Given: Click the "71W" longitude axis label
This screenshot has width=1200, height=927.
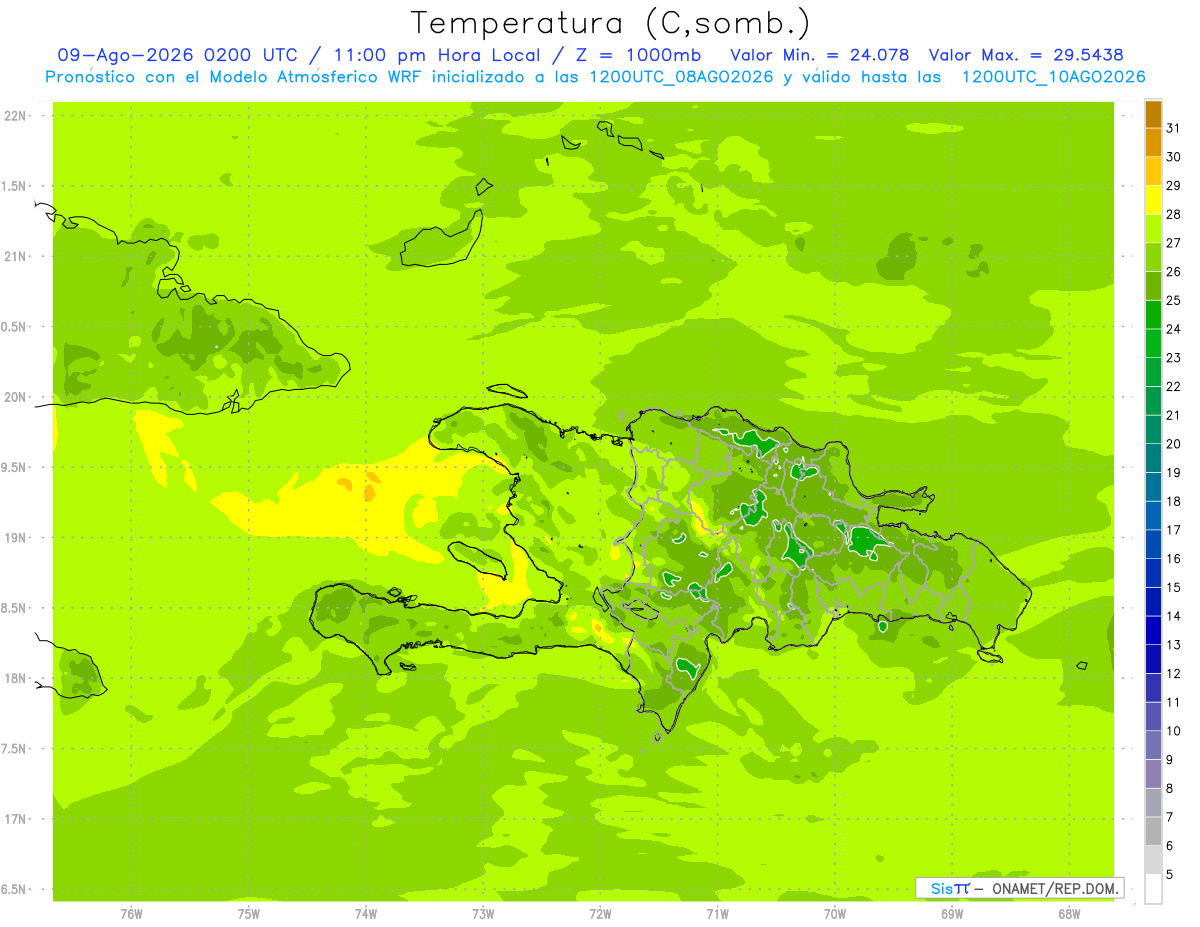Looking at the screenshot, I should click(x=717, y=913).
